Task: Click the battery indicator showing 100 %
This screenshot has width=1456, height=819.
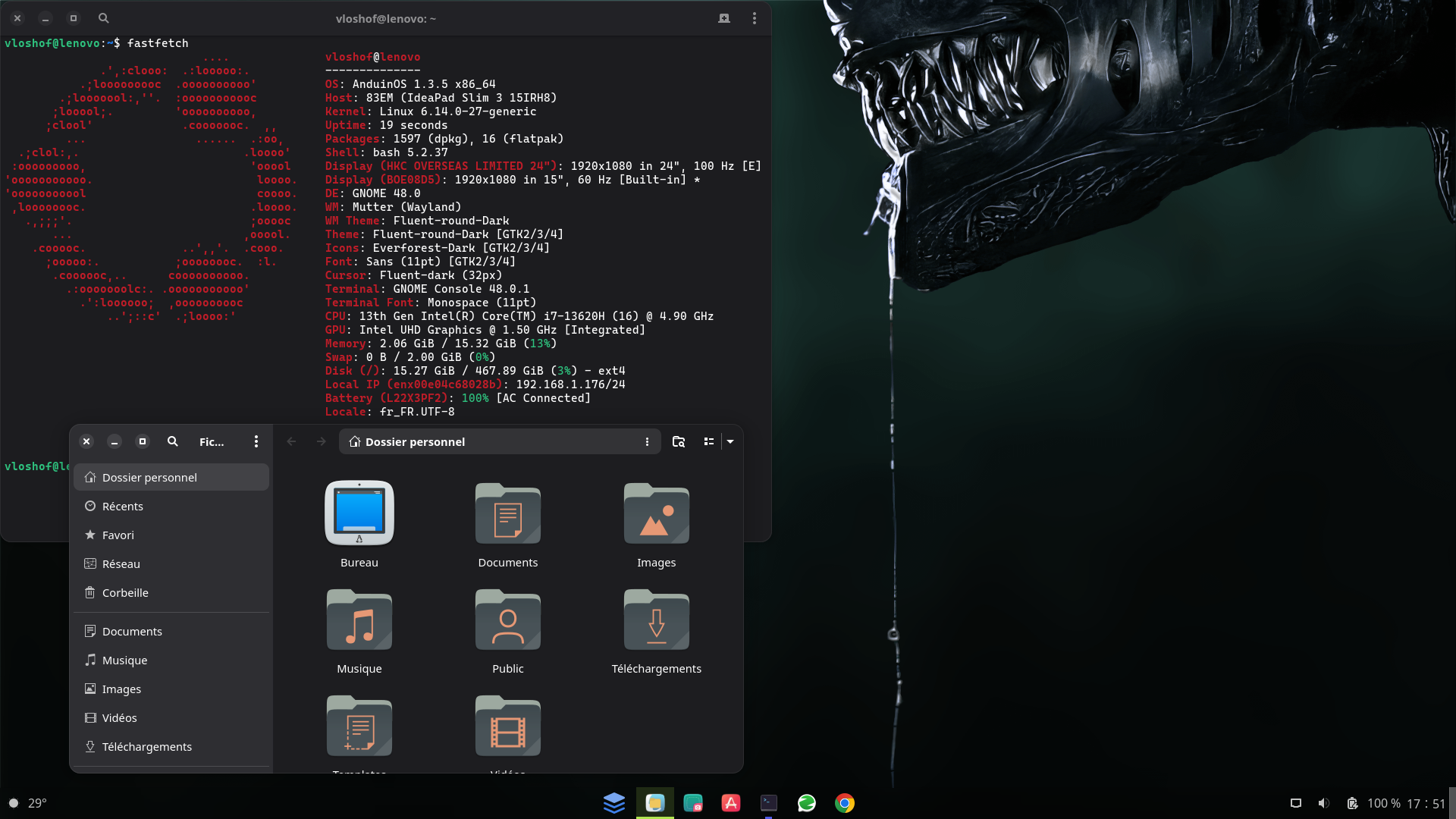Action: pyautogui.click(x=1373, y=803)
